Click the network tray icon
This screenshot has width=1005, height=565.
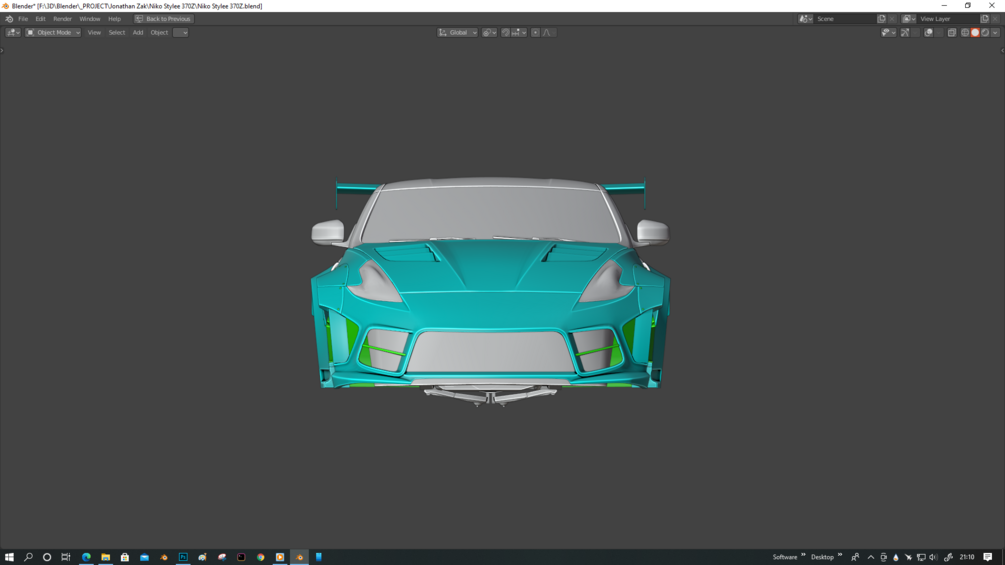tap(921, 557)
